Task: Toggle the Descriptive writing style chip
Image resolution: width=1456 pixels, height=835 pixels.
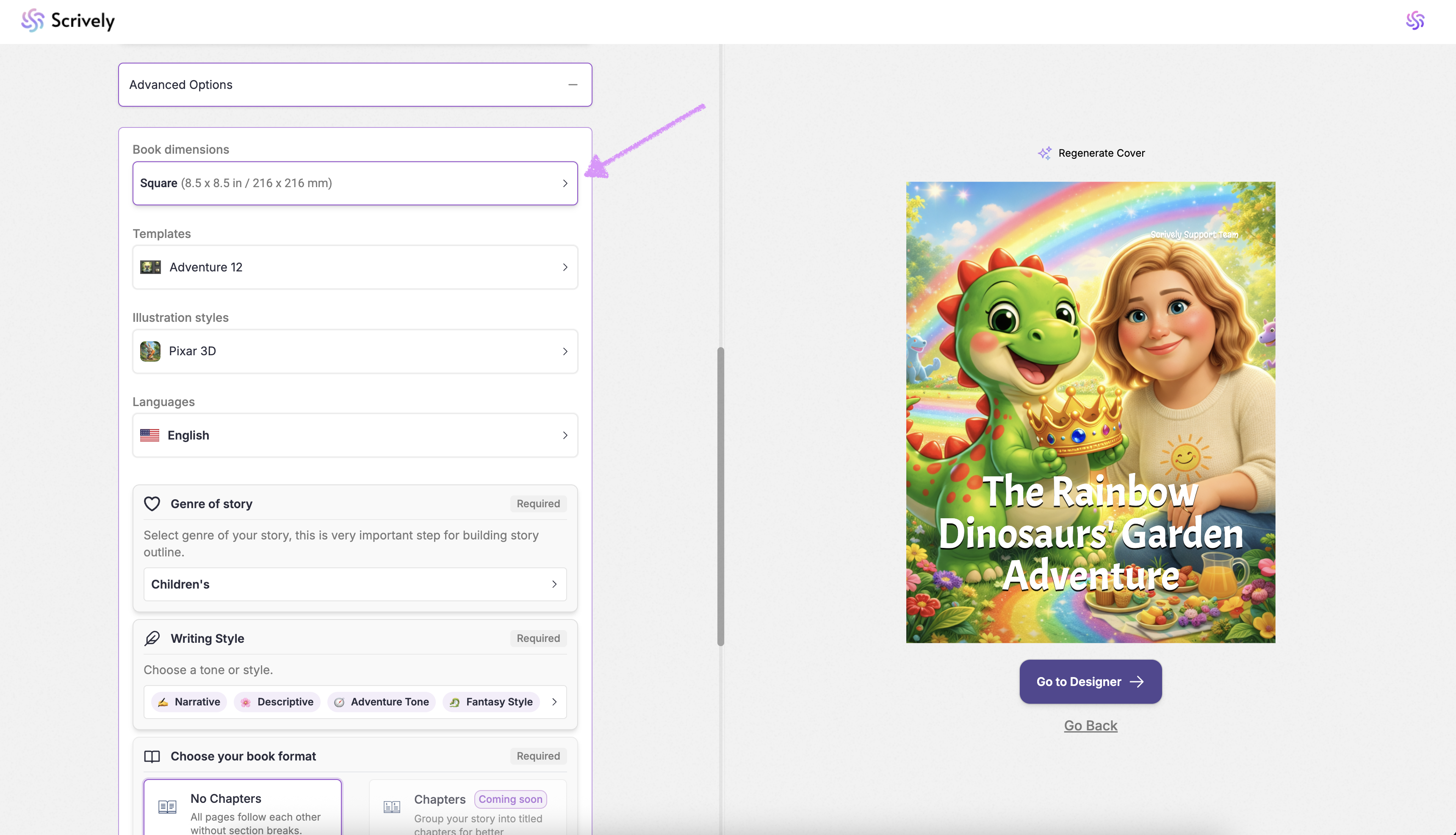Action: pyautogui.click(x=277, y=702)
